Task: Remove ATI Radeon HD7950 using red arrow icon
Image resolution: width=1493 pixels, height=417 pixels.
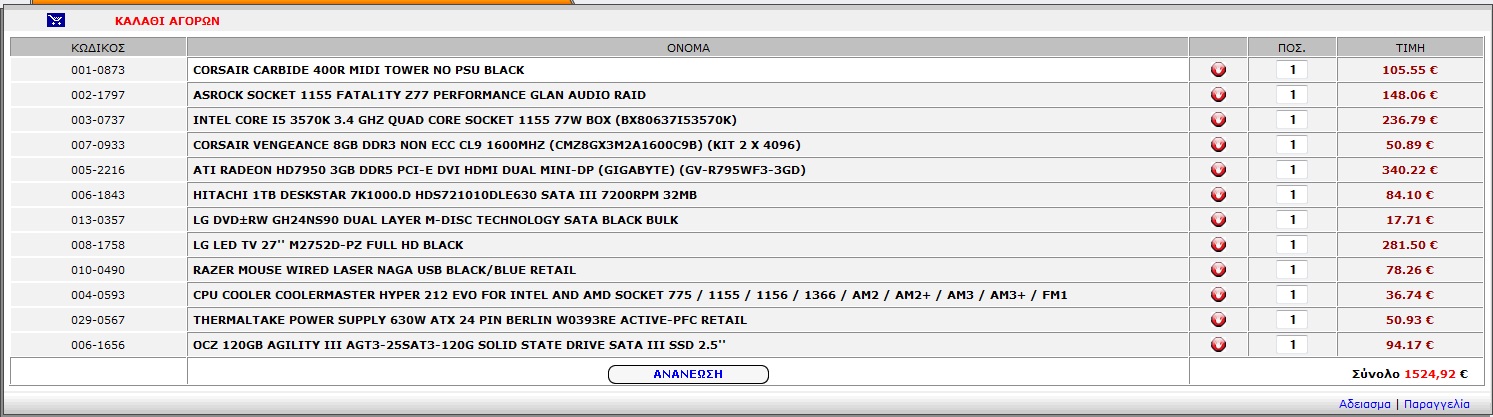Action: pos(1218,170)
